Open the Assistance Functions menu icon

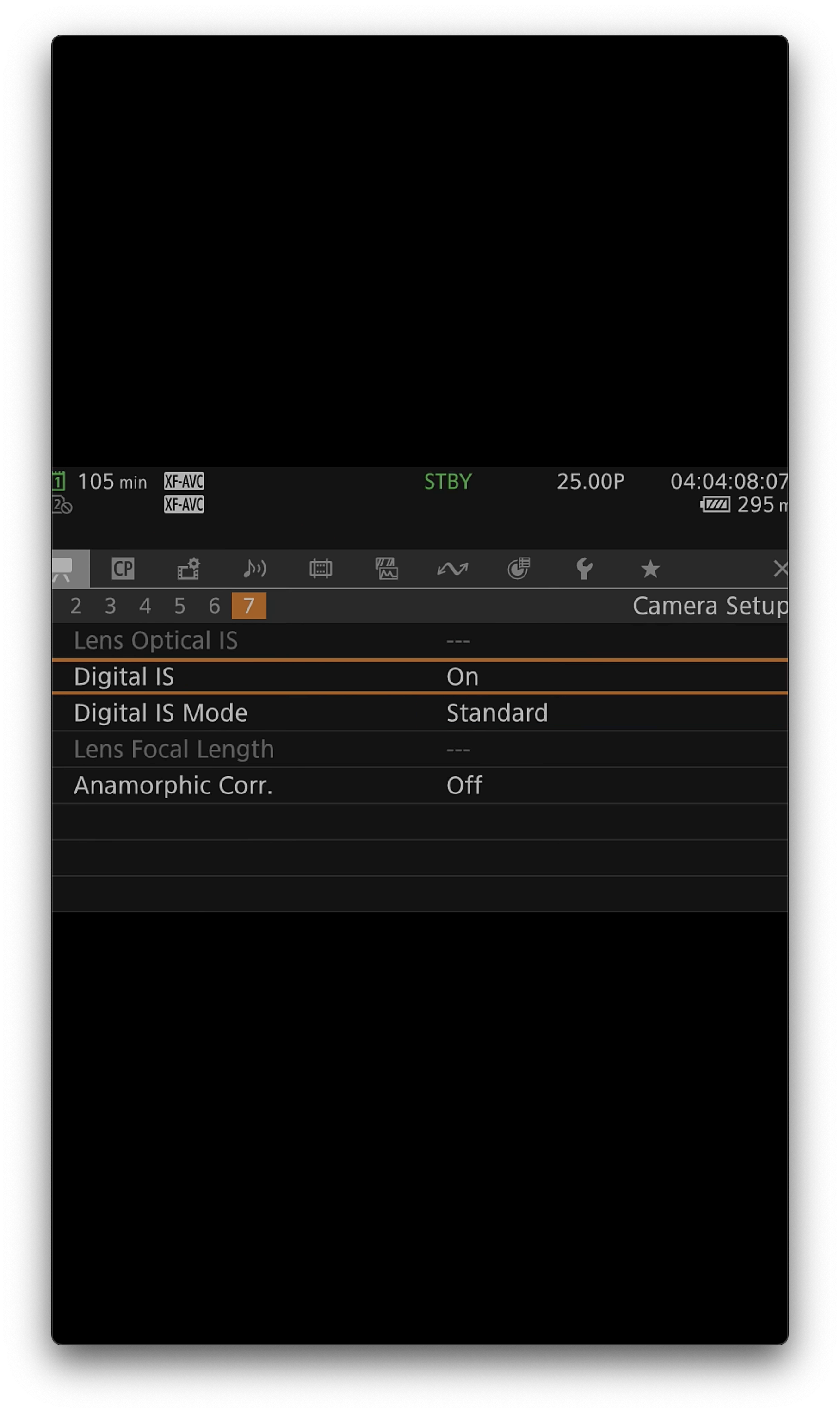(x=387, y=568)
